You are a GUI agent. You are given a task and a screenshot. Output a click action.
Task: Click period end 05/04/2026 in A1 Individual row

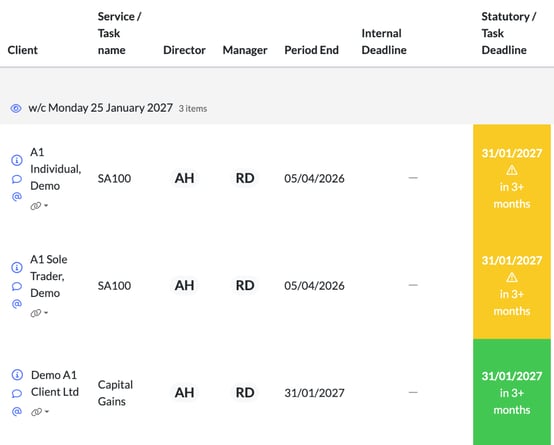click(x=314, y=178)
